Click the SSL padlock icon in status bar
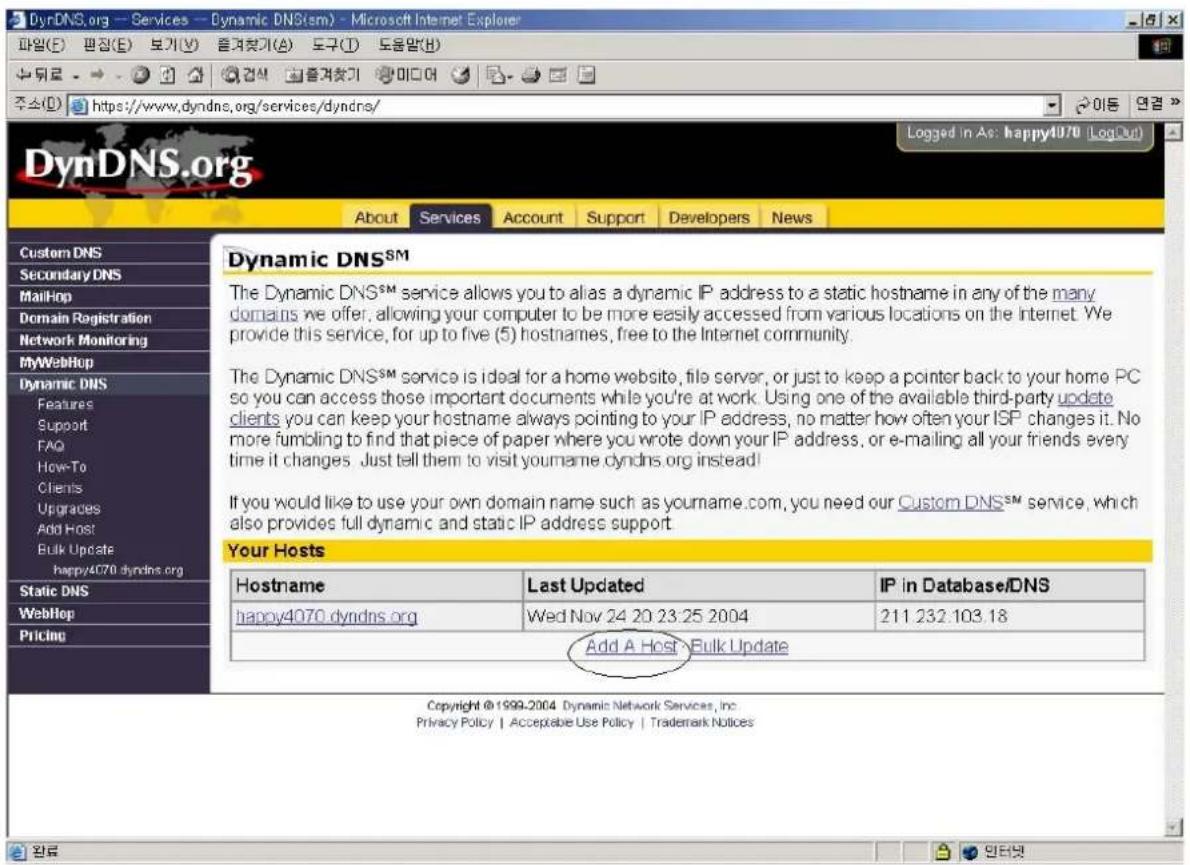This screenshot has height=865, width=1190. point(942,851)
